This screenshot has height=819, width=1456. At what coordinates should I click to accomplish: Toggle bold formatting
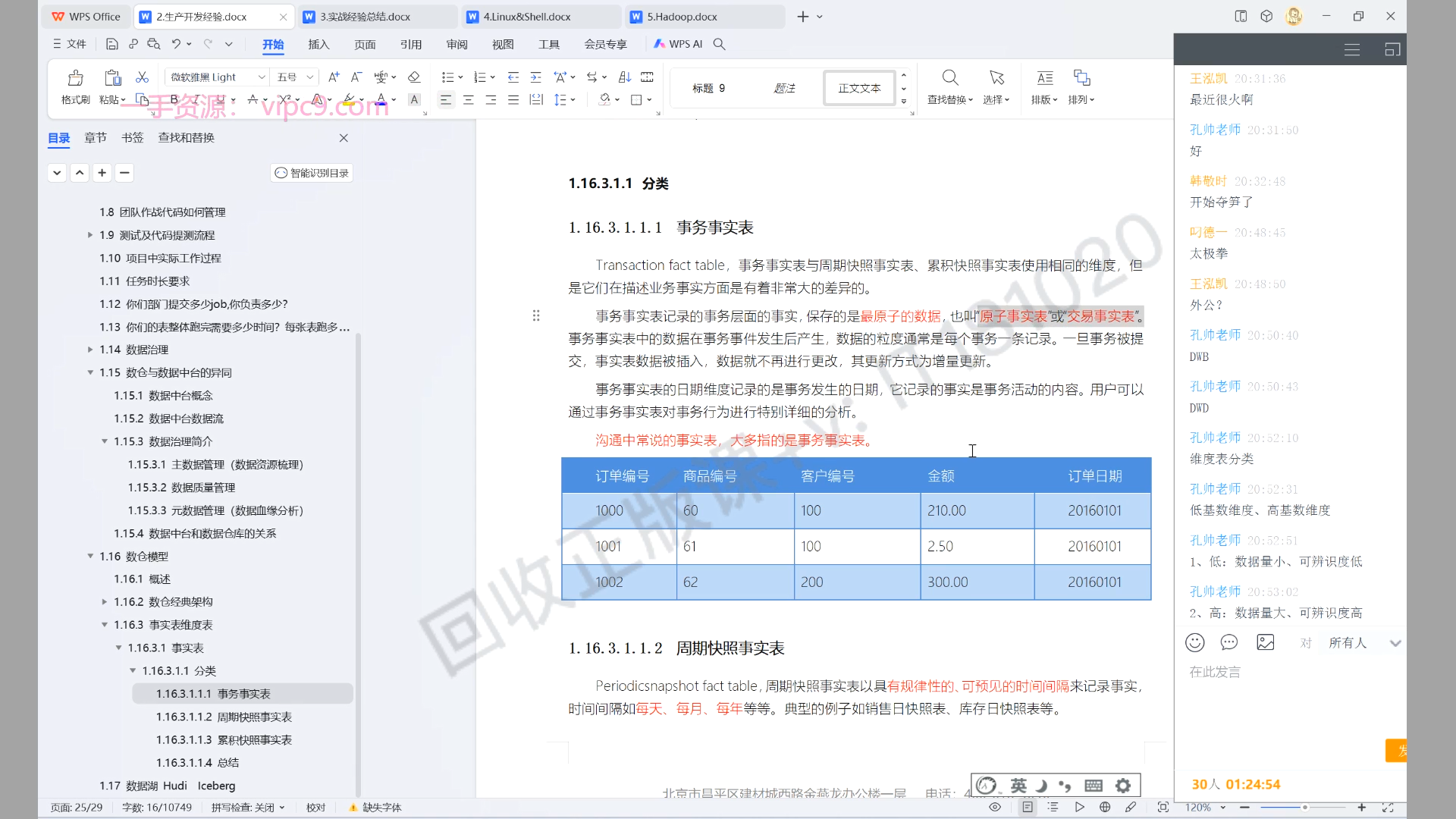point(174,99)
